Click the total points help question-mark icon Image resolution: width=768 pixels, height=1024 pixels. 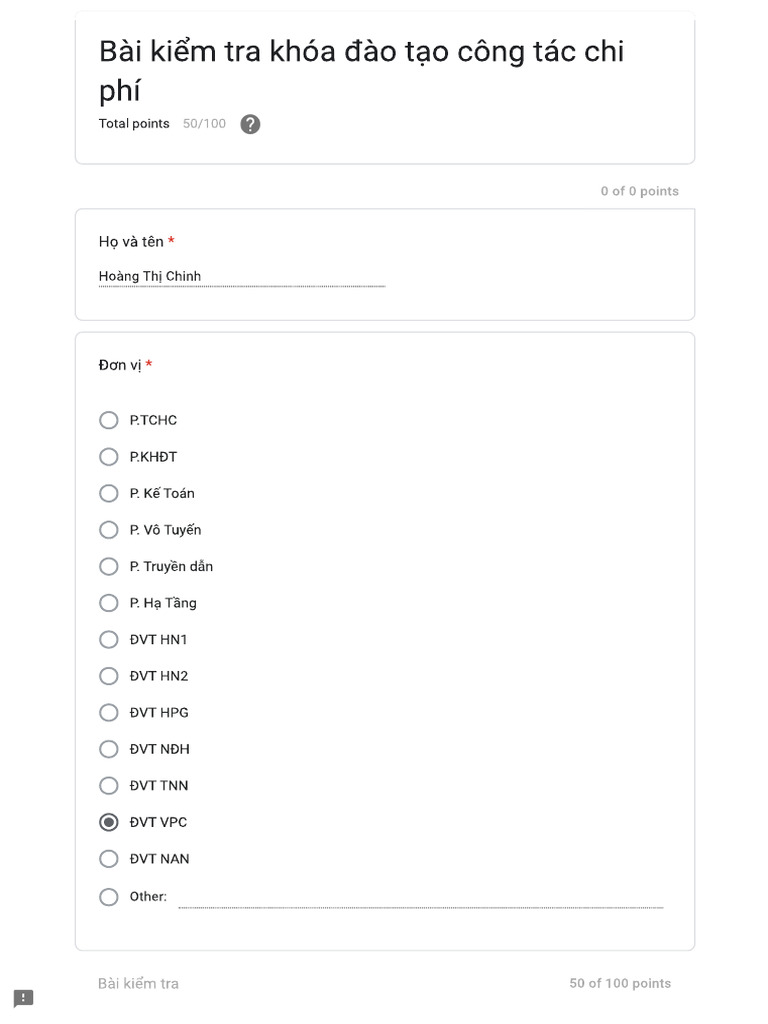[250, 124]
